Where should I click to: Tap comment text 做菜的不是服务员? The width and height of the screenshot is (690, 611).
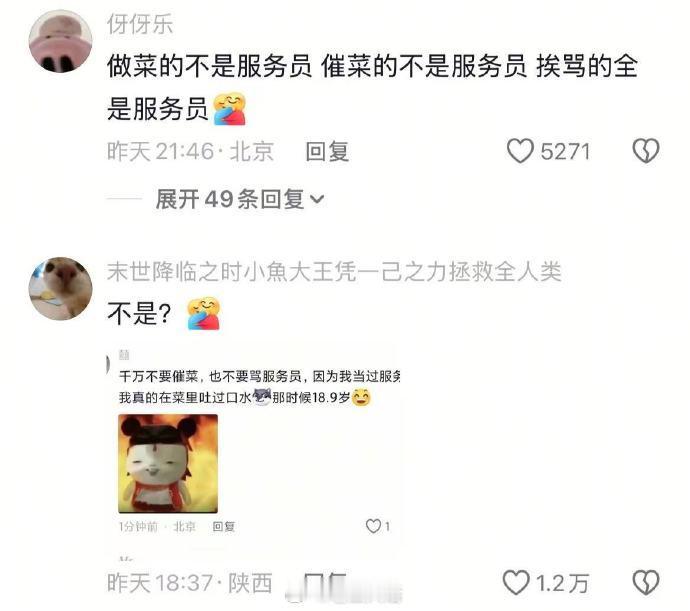point(209,66)
